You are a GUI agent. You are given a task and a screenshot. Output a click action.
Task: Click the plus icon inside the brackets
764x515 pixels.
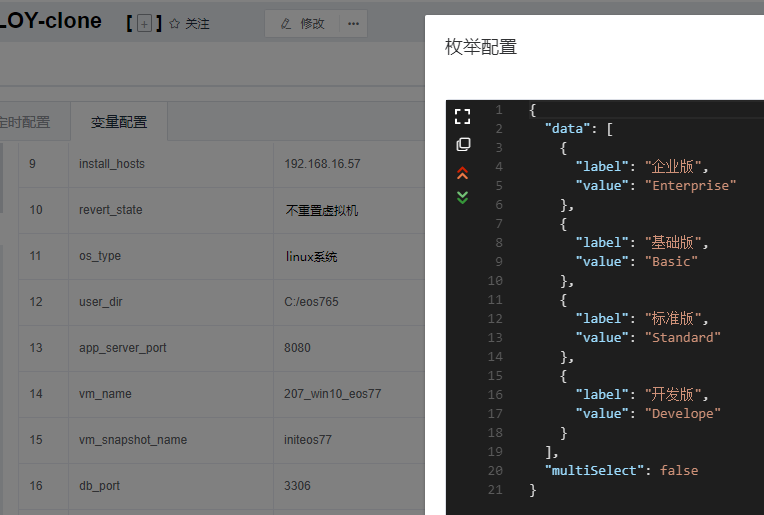[144, 24]
